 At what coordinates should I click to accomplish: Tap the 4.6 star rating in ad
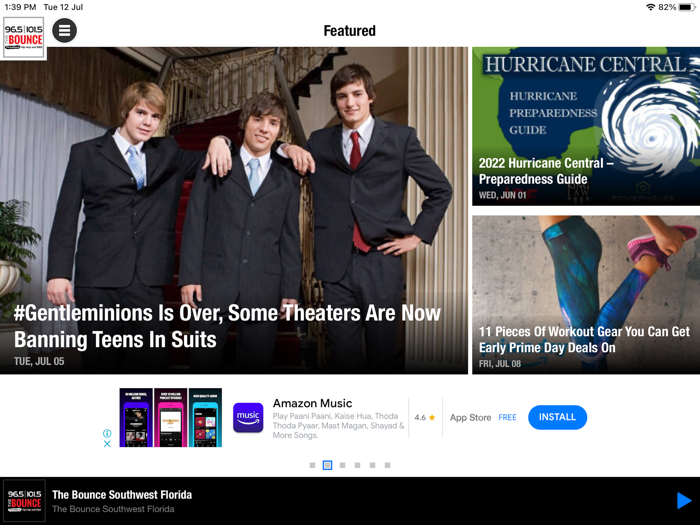[x=425, y=417]
